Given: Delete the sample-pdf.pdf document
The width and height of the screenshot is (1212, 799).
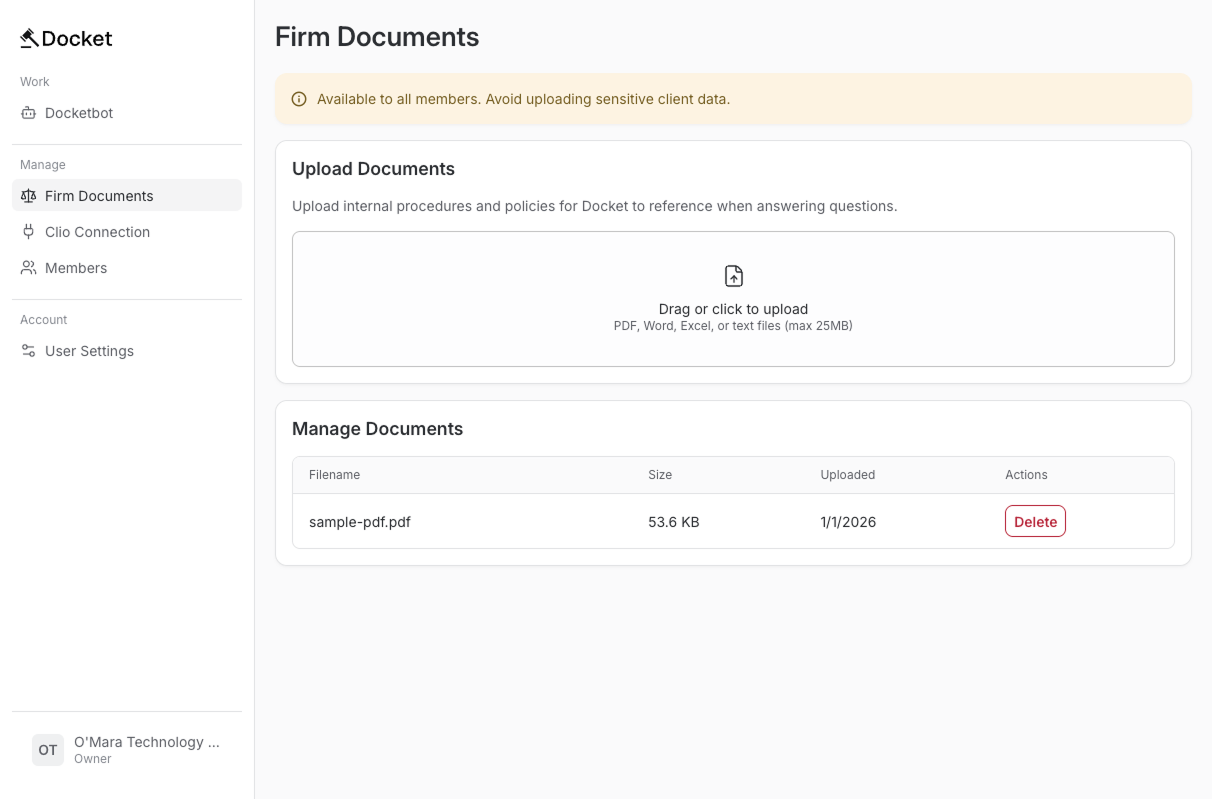Looking at the screenshot, I should pos(1035,521).
